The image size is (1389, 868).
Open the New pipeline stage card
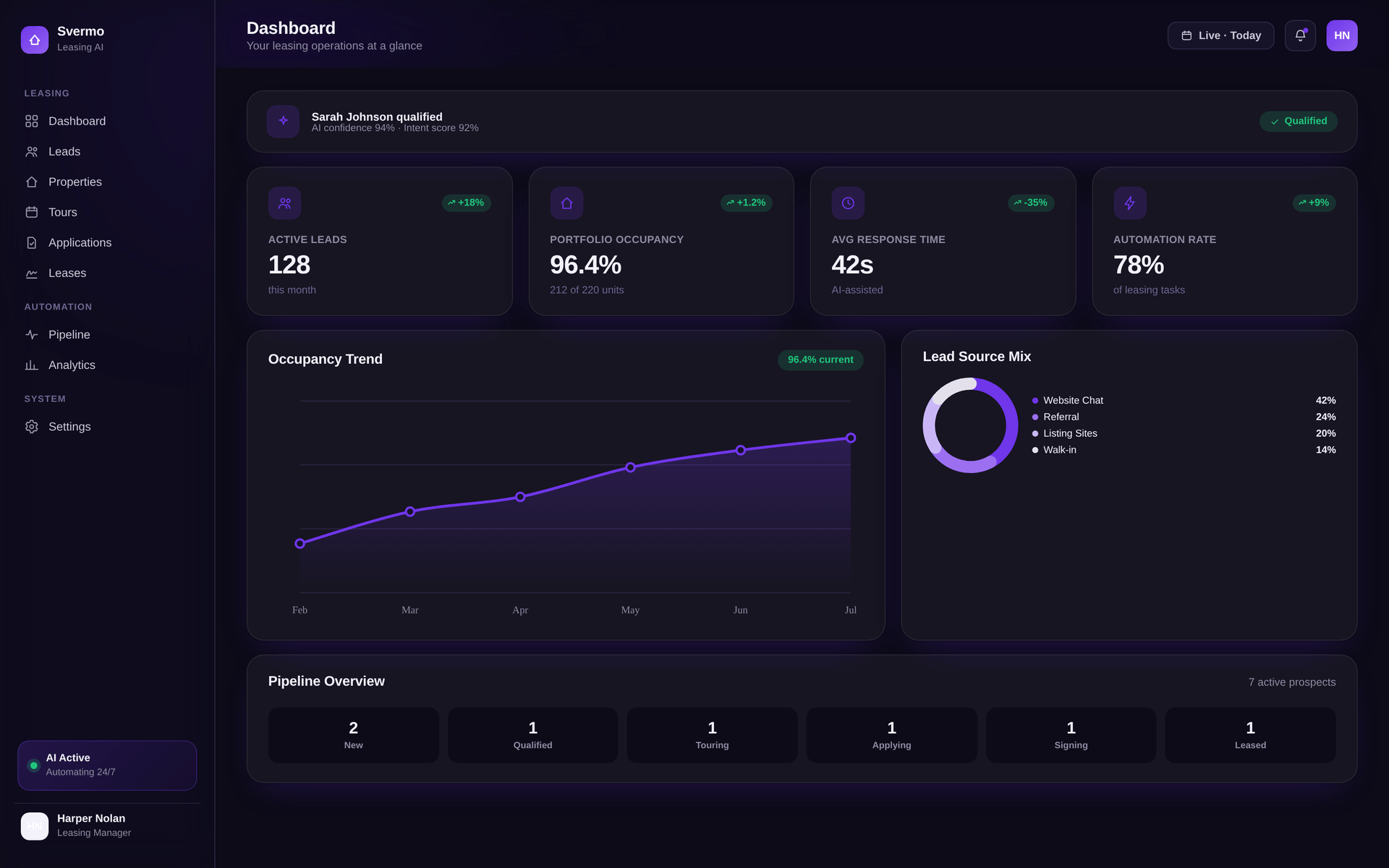pyautogui.click(x=353, y=735)
